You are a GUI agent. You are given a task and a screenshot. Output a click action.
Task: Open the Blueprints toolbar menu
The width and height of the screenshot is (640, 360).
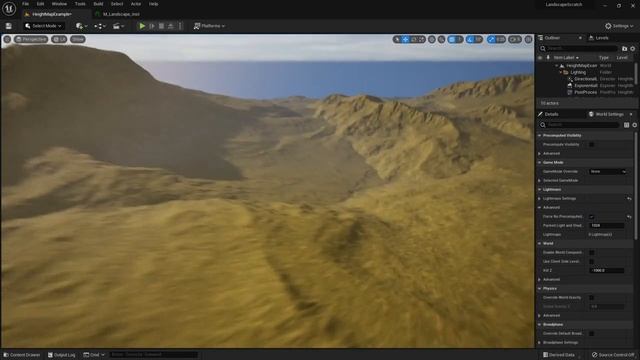click(x=100, y=26)
